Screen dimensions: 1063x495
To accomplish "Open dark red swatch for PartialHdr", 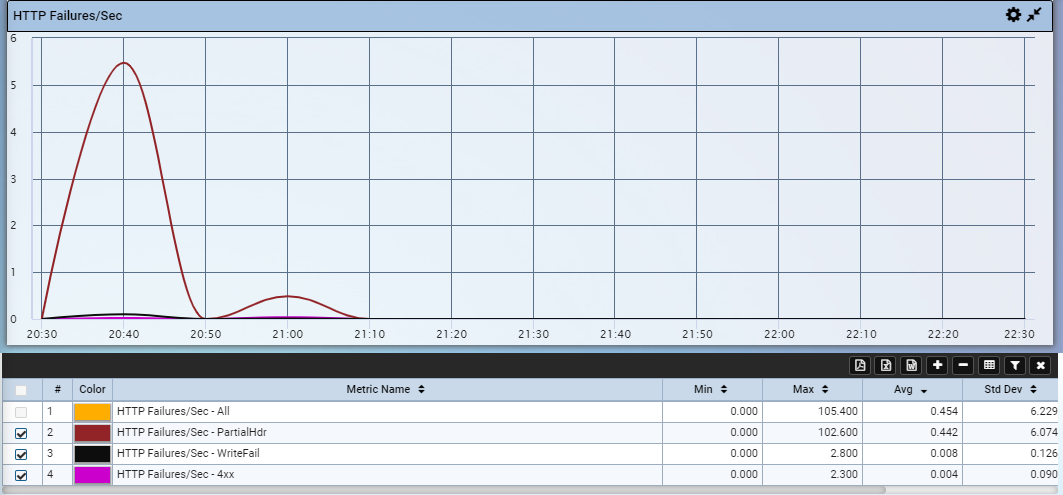I will point(92,433).
